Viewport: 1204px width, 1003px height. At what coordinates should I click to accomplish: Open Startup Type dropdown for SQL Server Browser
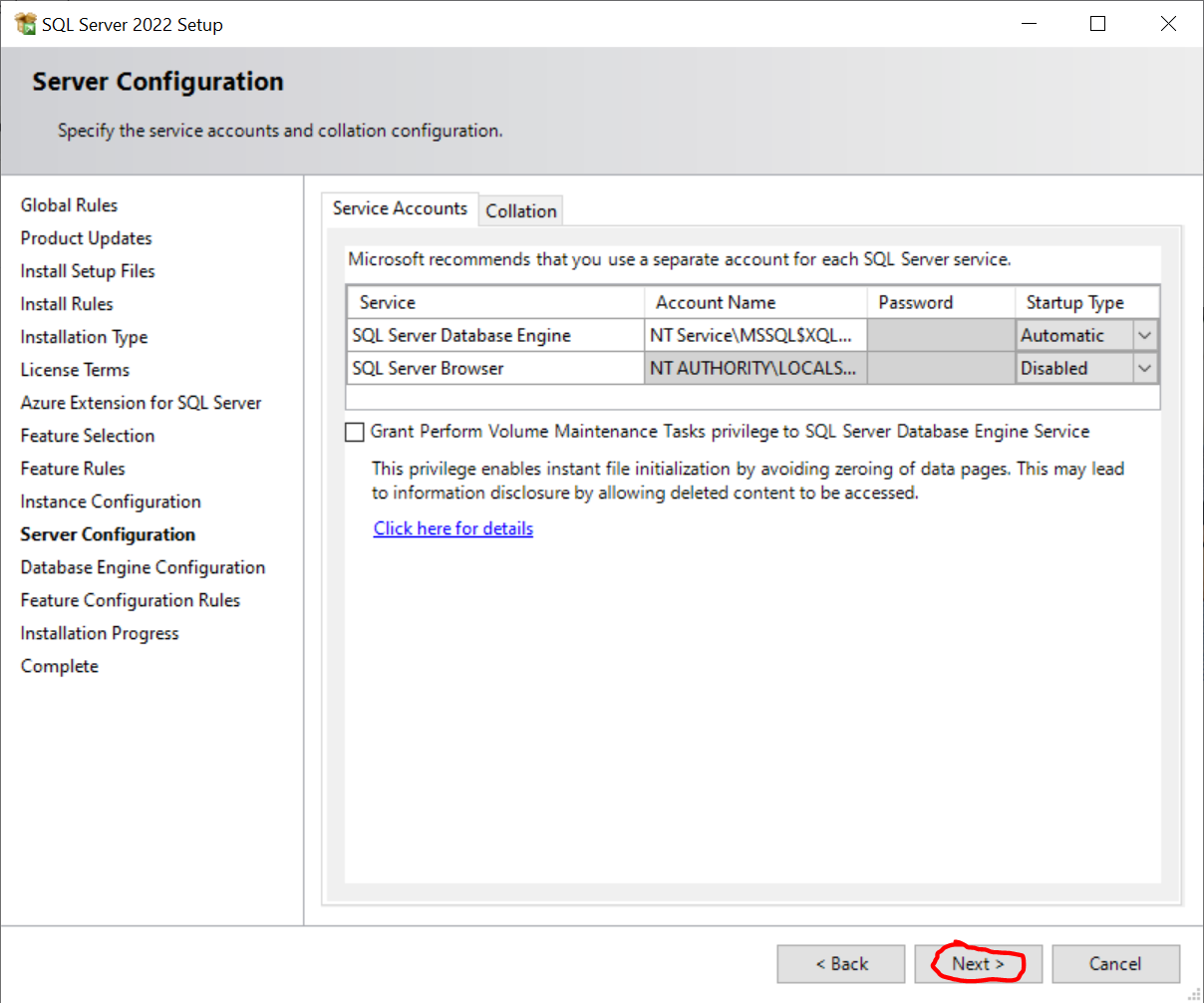[1144, 369]
